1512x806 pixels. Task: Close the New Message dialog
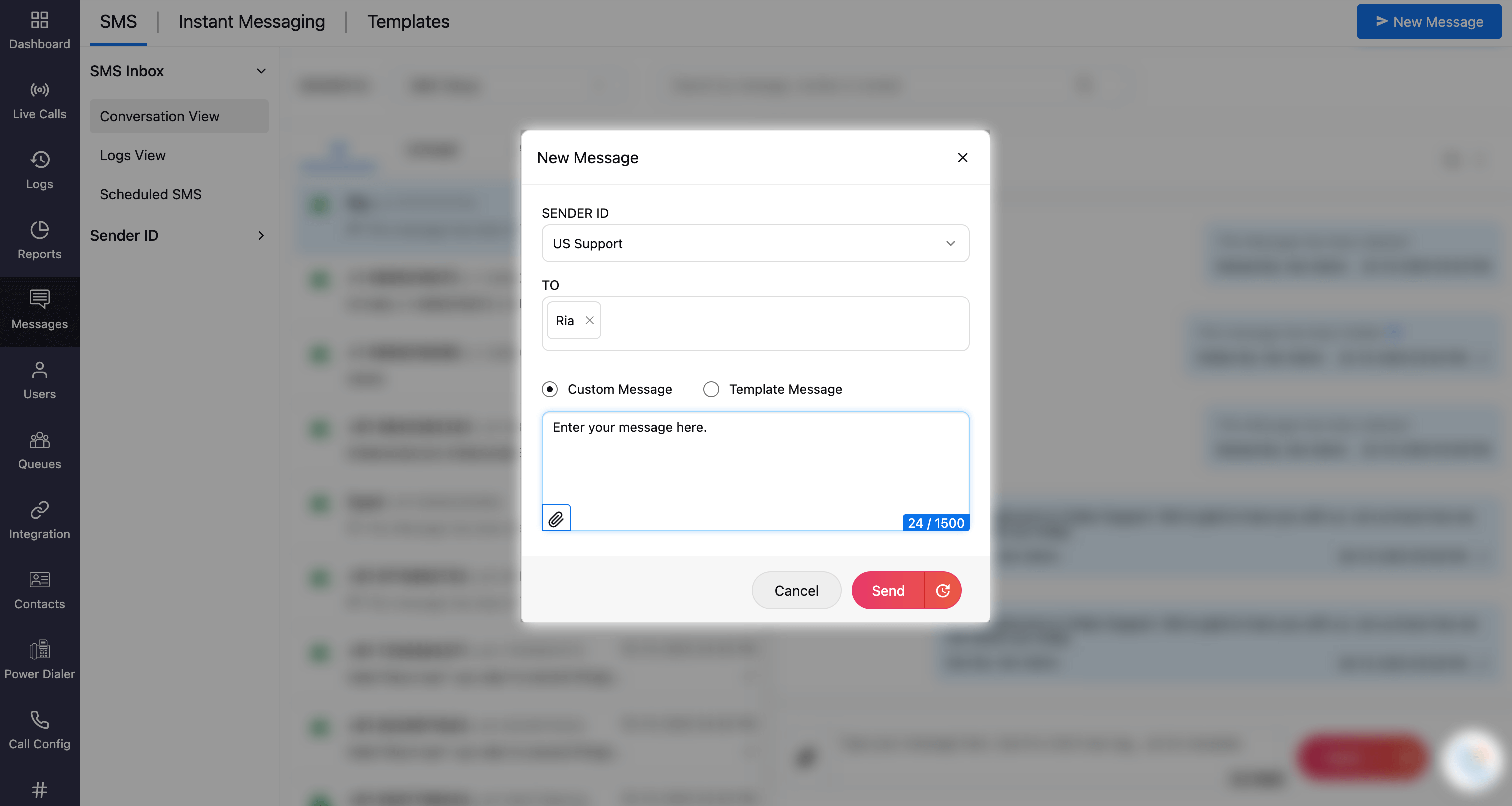pyautogui.click(x=962, y=158)
